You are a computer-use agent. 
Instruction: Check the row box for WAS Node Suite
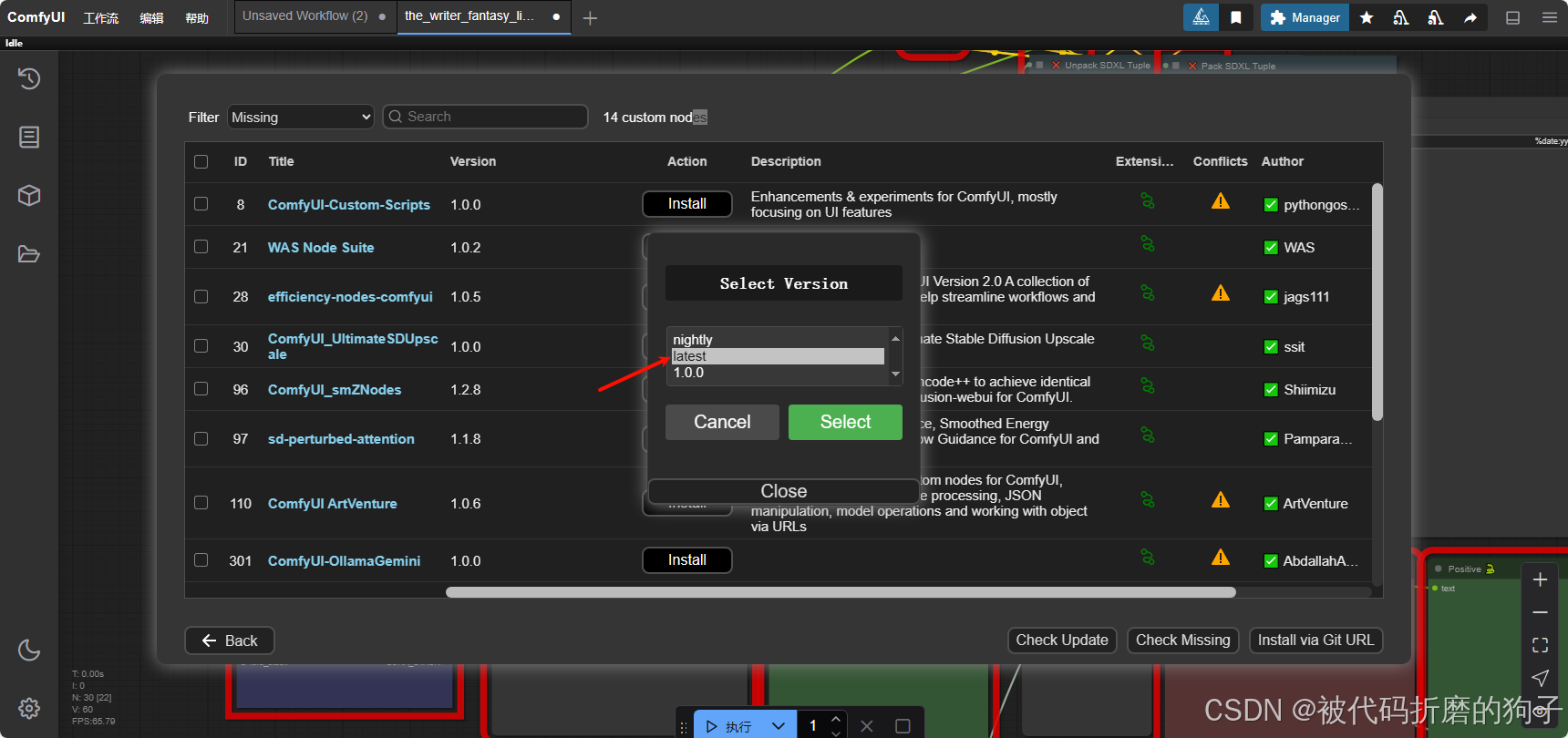[x=201, y=247]
